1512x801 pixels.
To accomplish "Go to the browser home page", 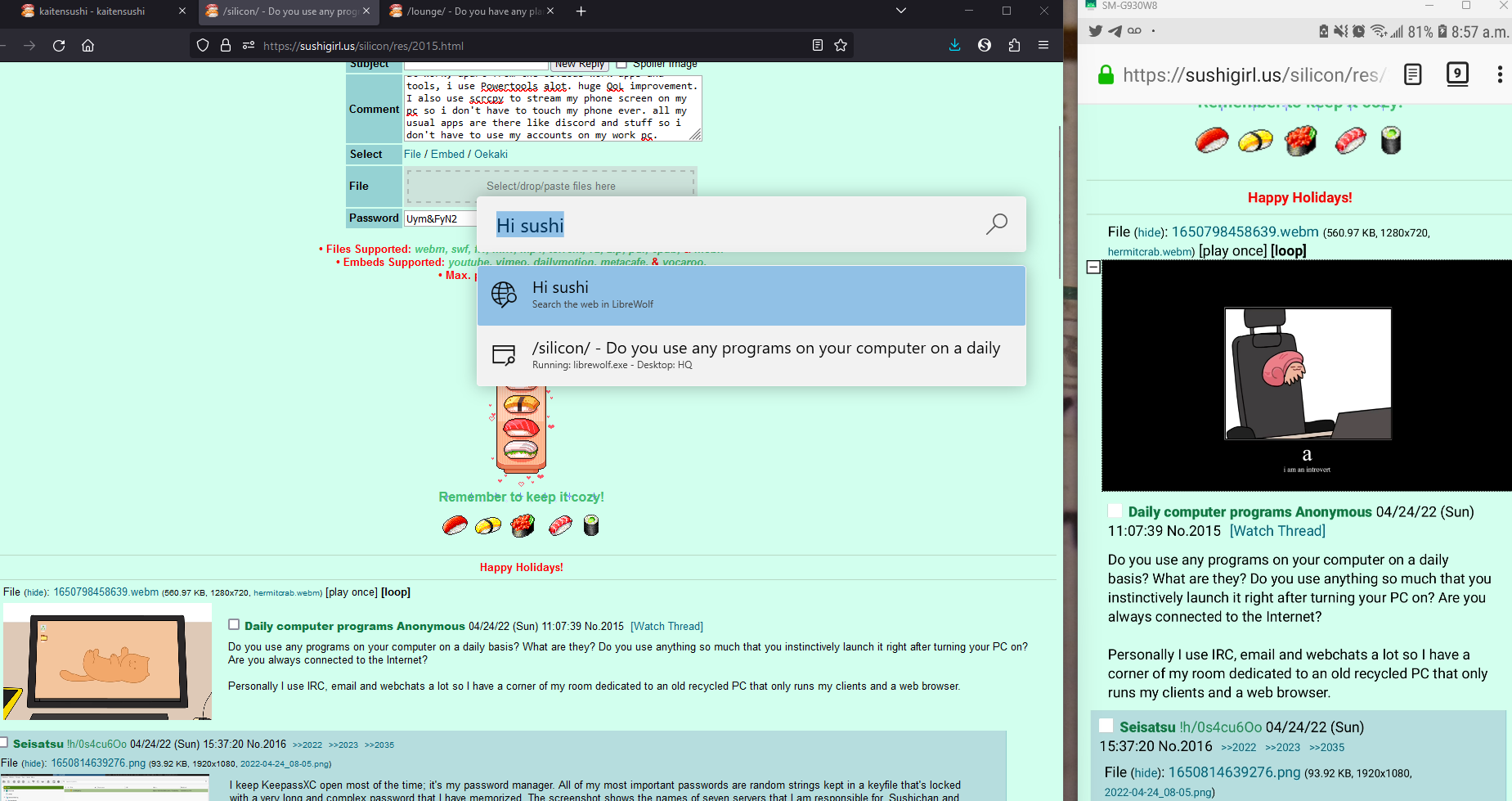I will coord(88,46).
